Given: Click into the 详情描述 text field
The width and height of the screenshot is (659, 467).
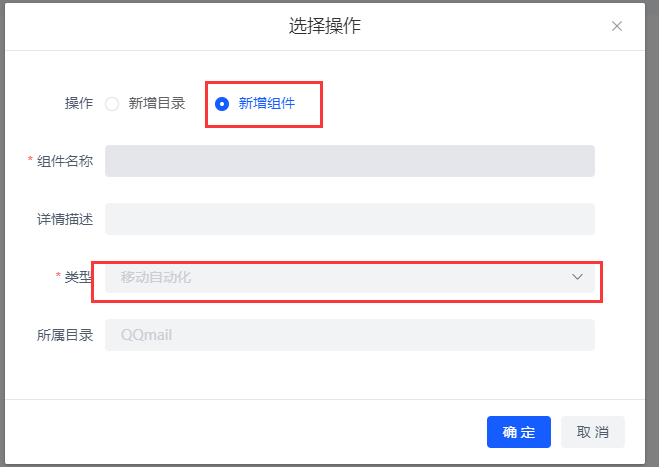Looking at the screenshot, I should point(349,219).
